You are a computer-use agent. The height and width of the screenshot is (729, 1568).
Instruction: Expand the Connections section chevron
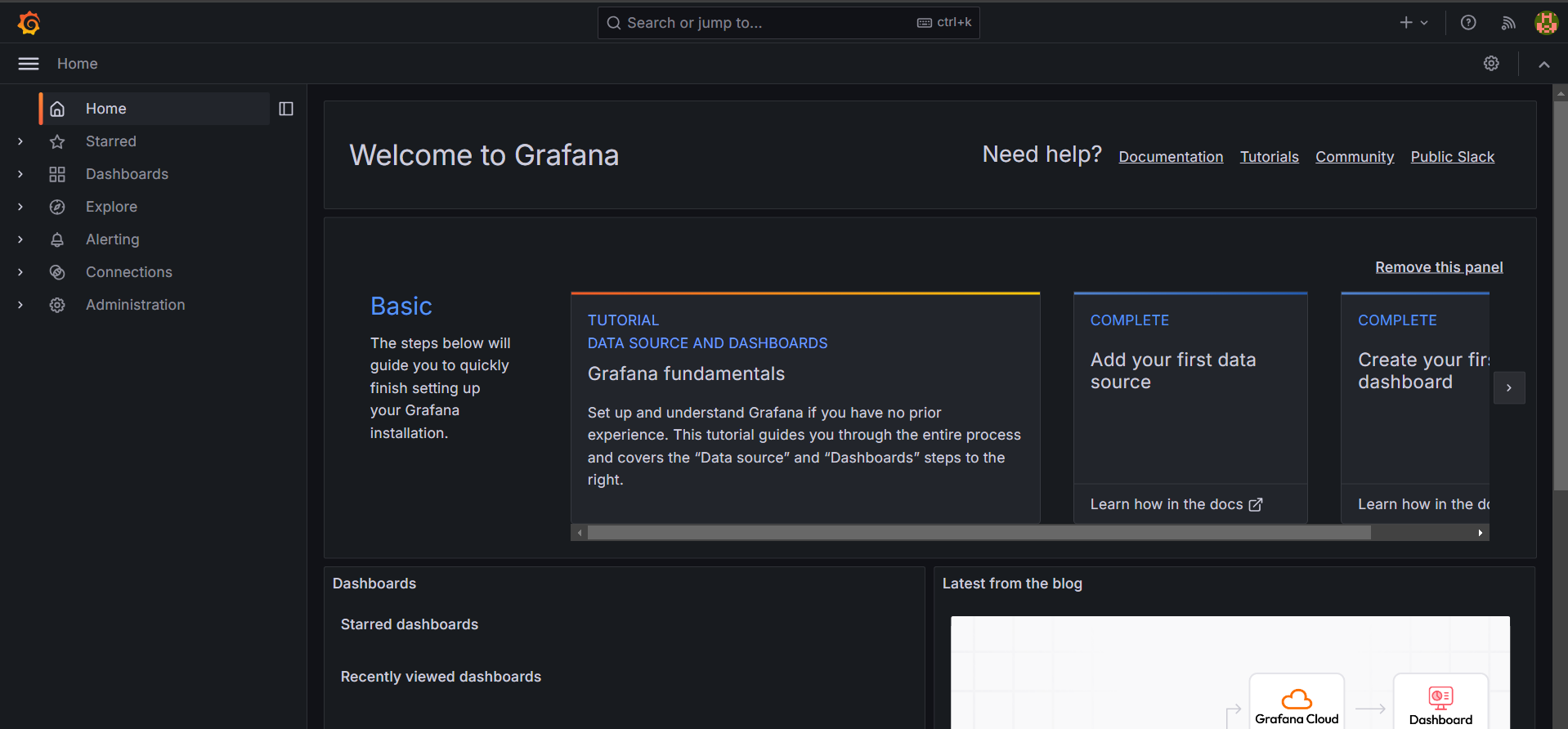pyautogui.click(x=20, y=272)
